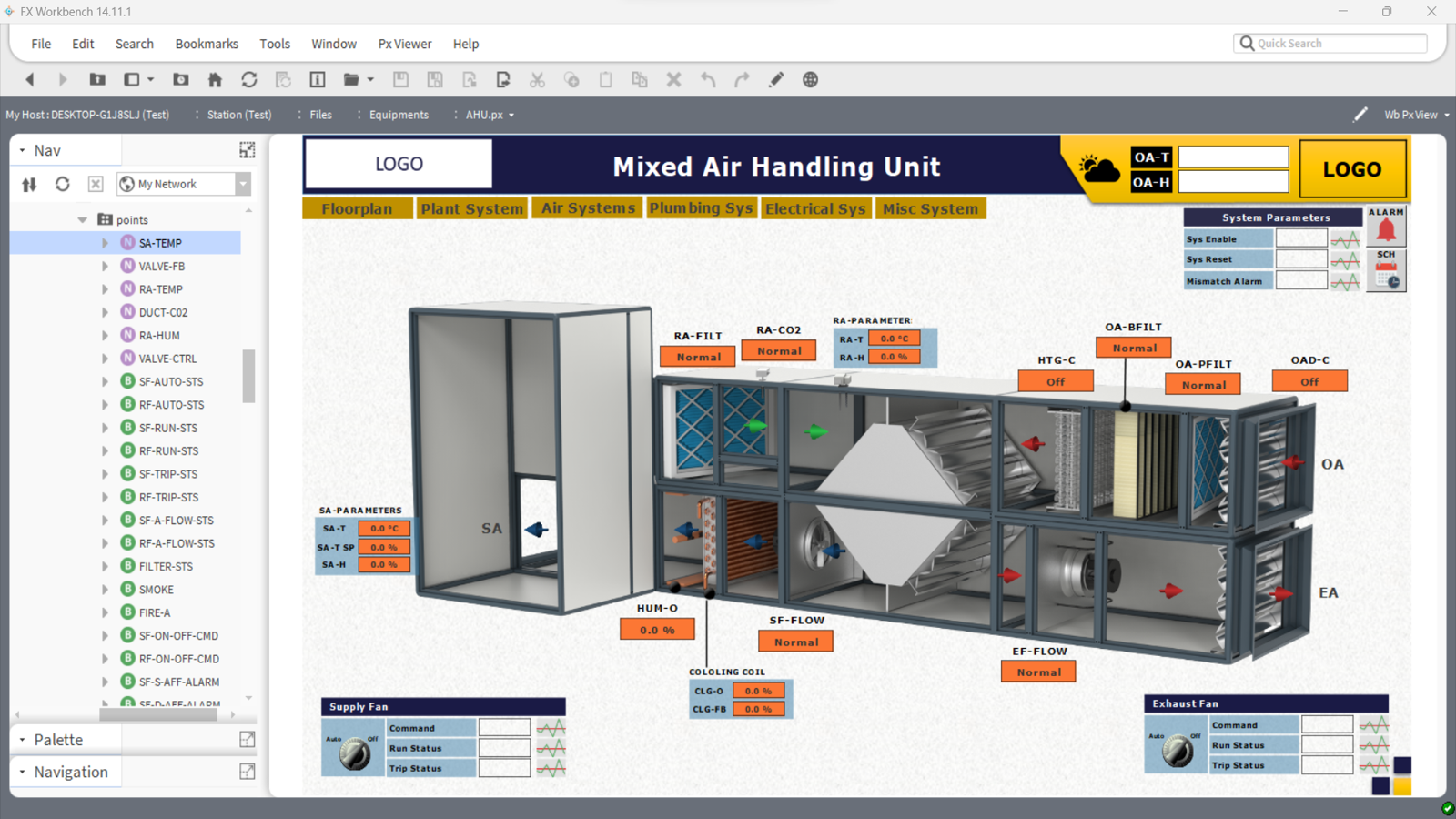Click the pencil edit icon beside Wb PxView
1456x819 pixels.
pos(1360,115)
